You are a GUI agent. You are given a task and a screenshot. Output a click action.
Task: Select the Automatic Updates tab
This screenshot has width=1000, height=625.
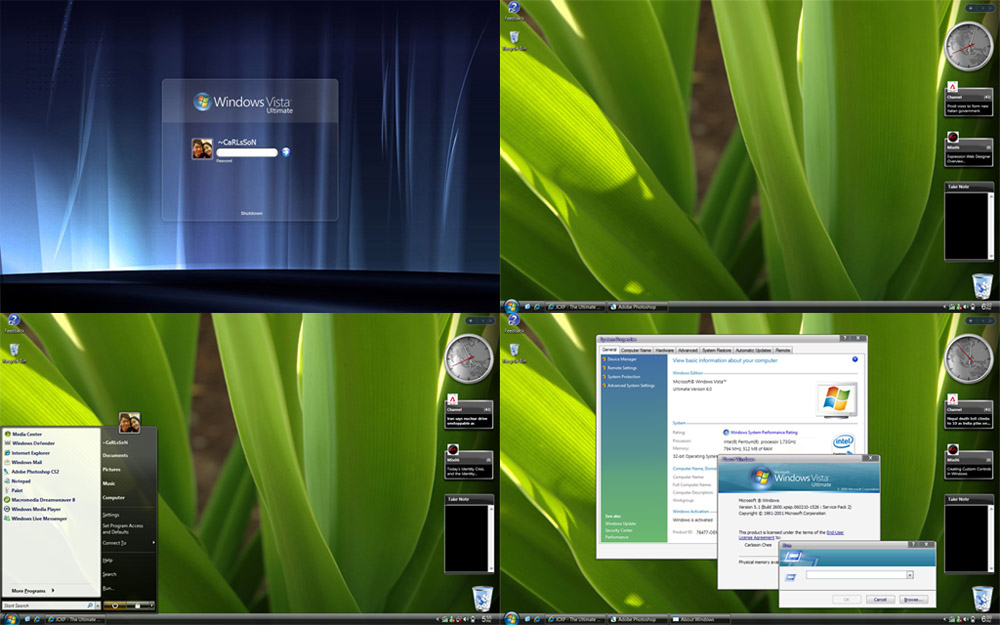[753, 350]
